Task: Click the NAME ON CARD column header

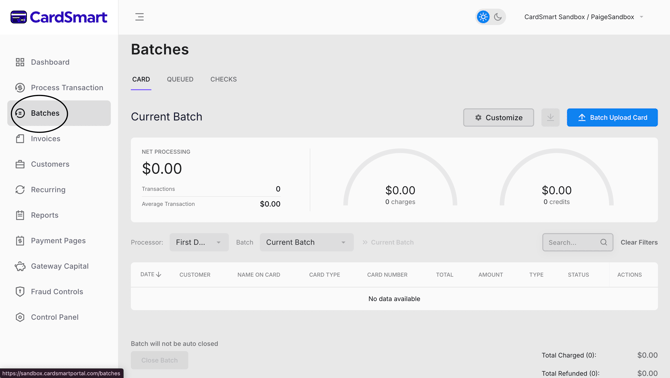Action: 259,275
